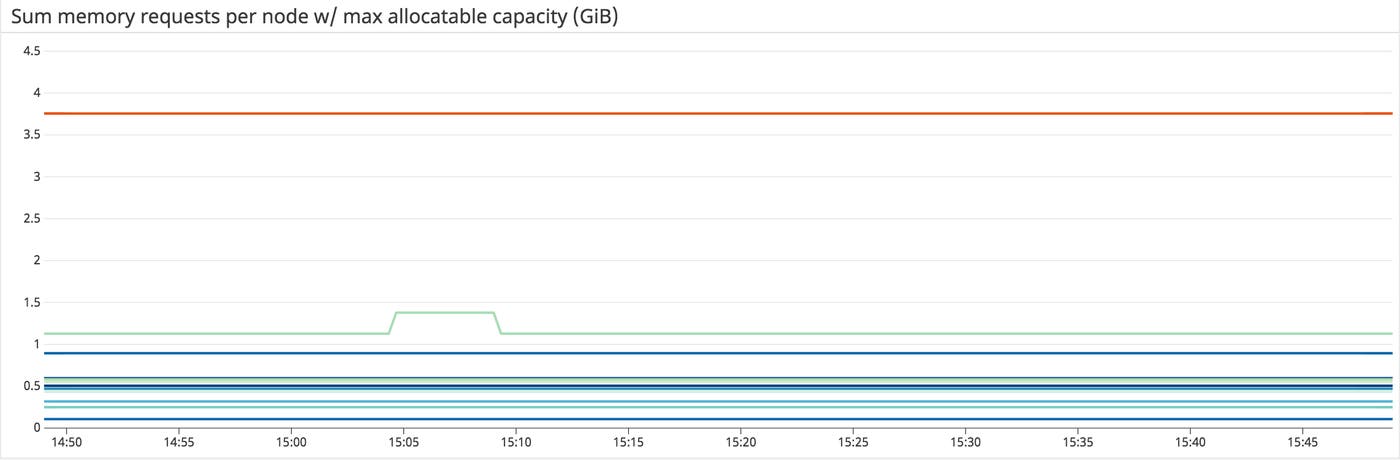
Task: Click the dark blue line just below 1 GiB
Action: coord(700,353)
